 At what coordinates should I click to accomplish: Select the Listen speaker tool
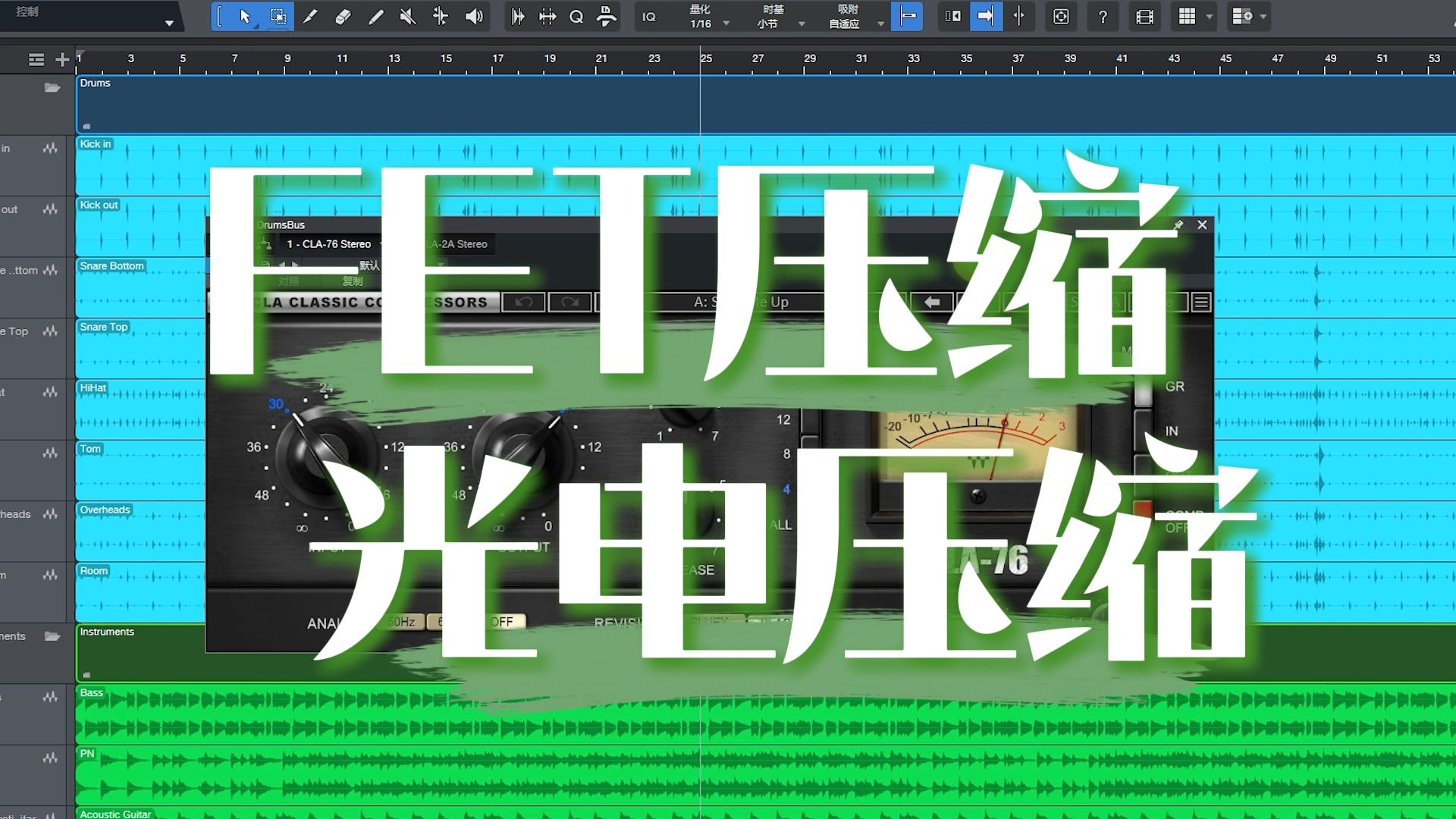click(474, 17)
